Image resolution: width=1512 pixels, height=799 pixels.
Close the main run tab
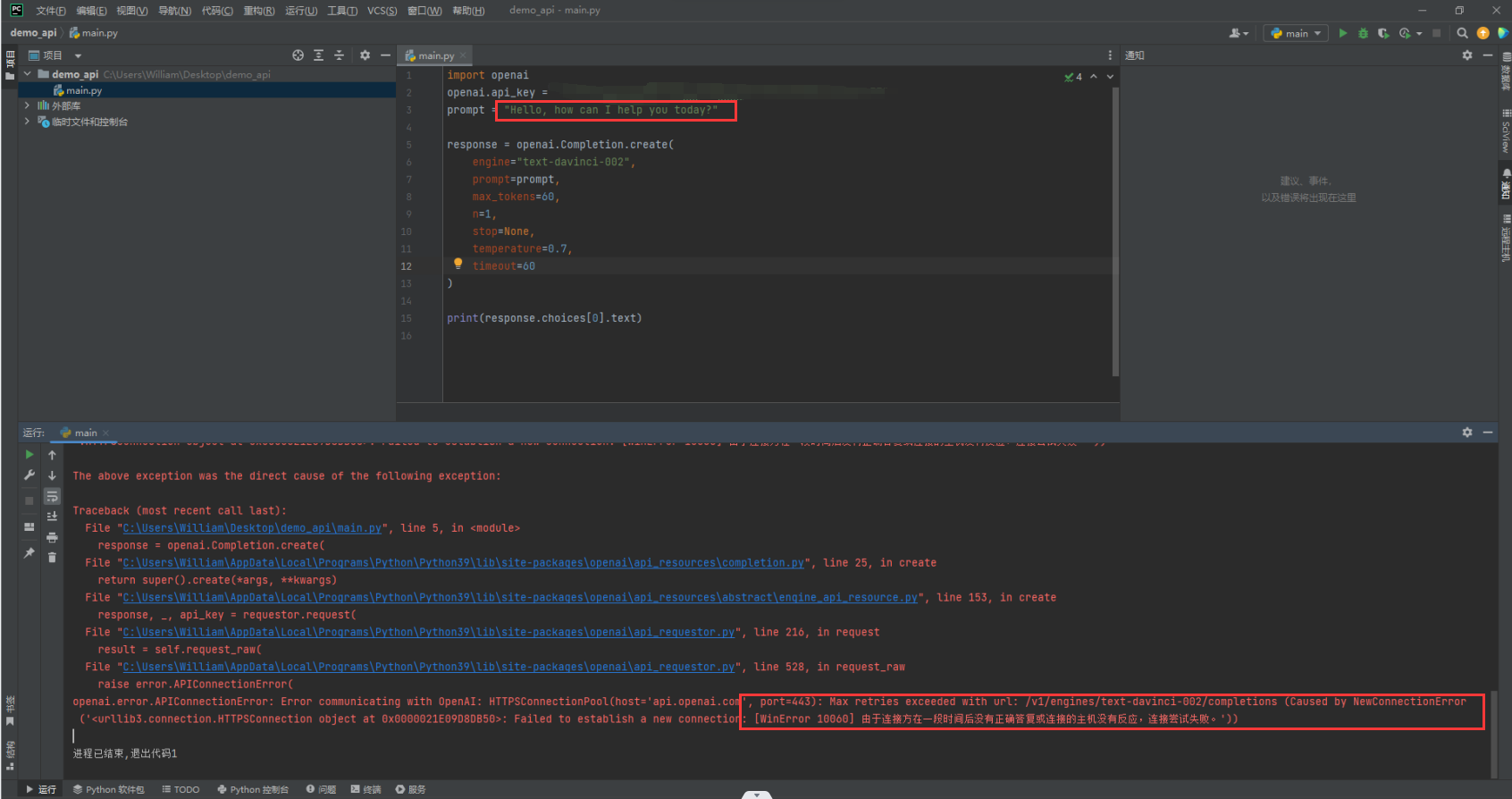click(x=105, y=433)
